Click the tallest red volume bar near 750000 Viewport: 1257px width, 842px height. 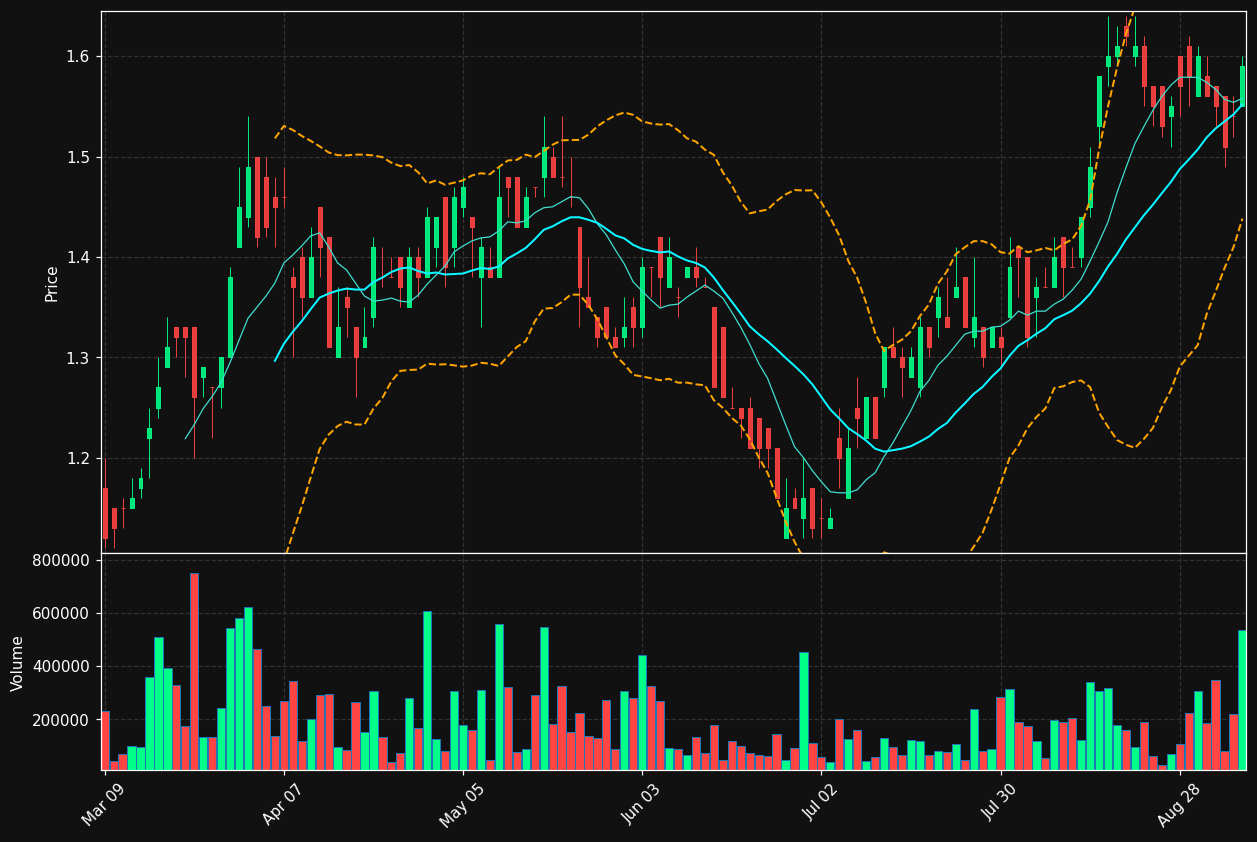[x=194, y=671]
